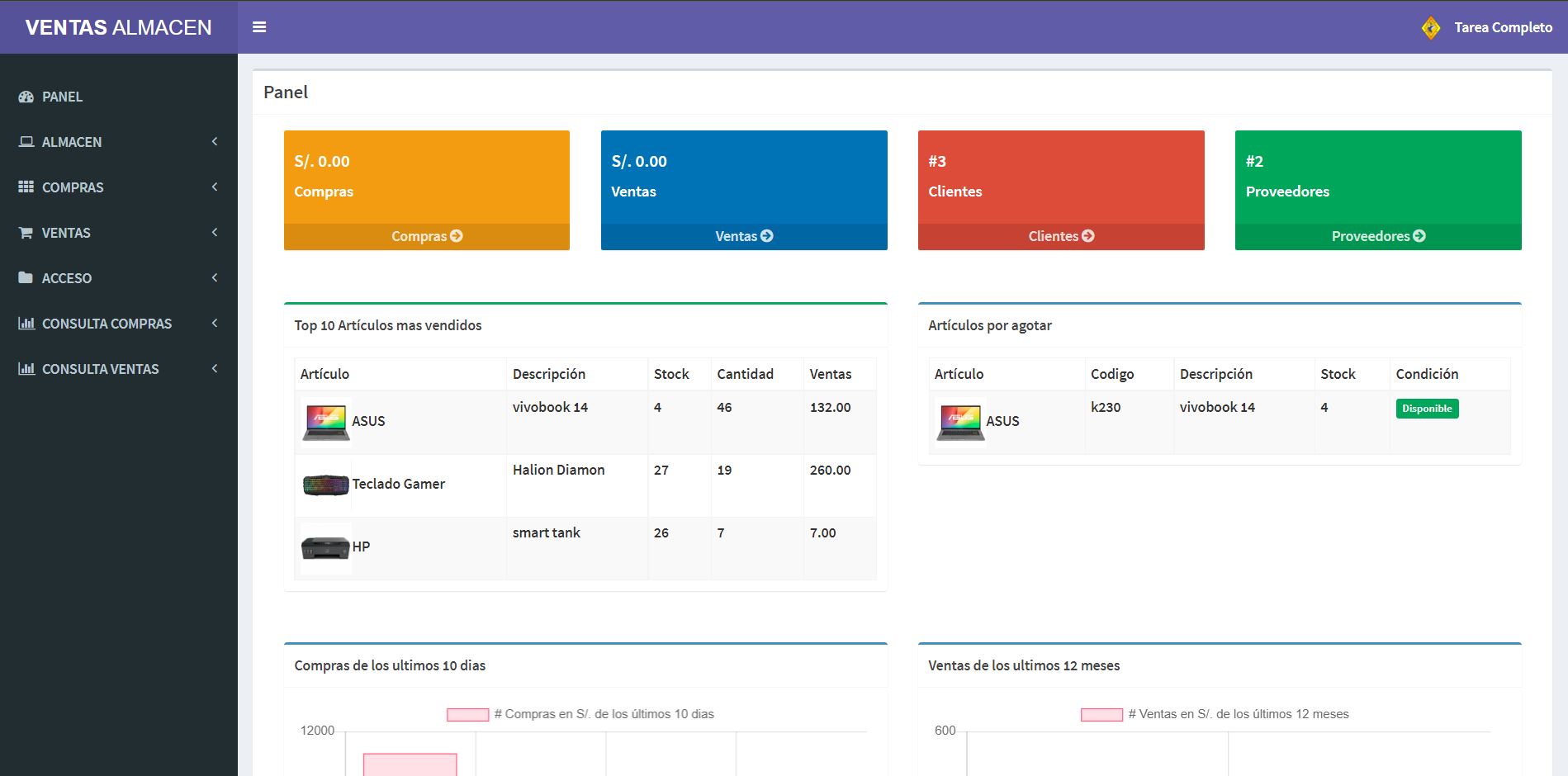Follow the Ventas link in blue card
This screenshot has height=776, width=1568.
[744, 236]
